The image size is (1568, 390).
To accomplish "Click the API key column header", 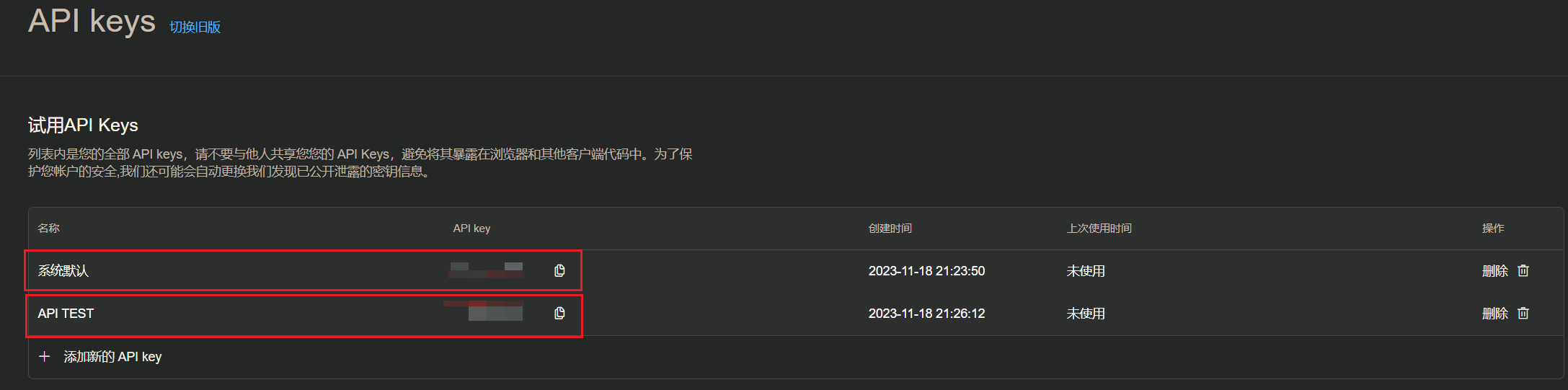I will coord(471,228).
